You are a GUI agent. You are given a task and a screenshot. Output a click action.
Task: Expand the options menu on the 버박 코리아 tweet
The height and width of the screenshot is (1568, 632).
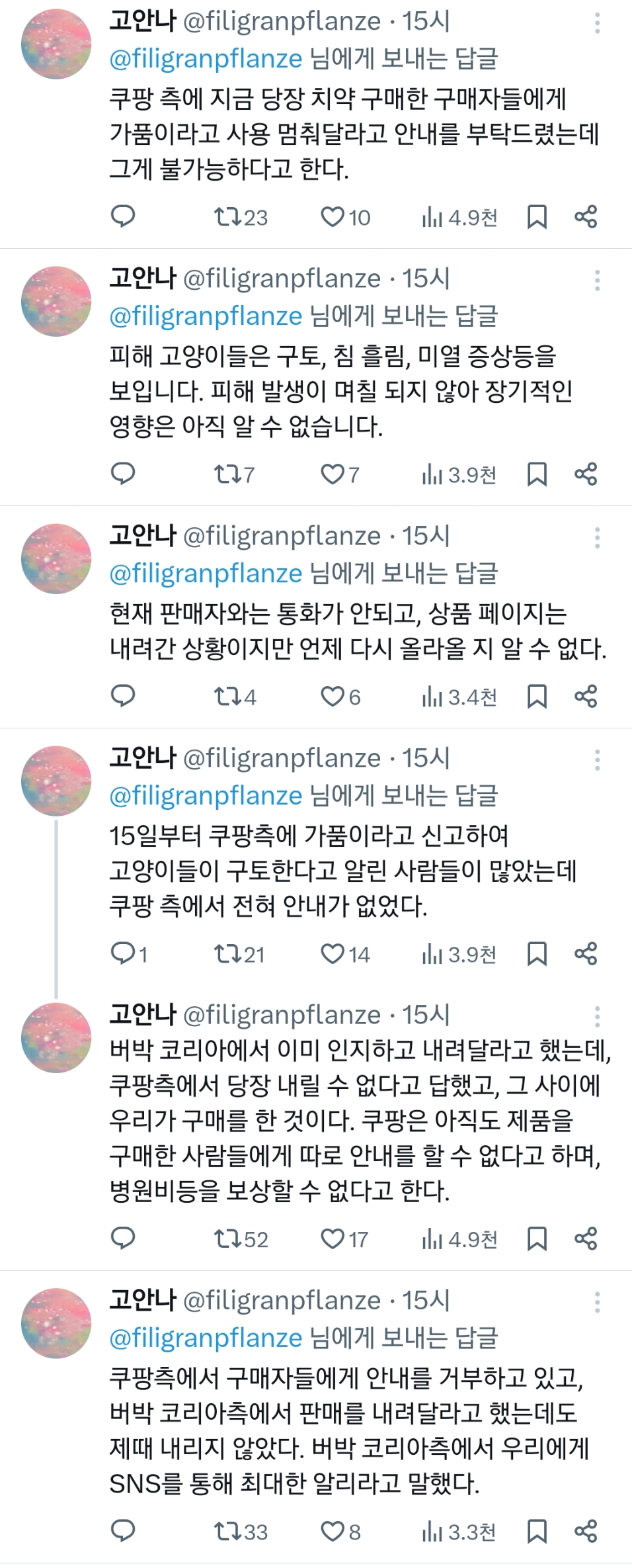597,1016
